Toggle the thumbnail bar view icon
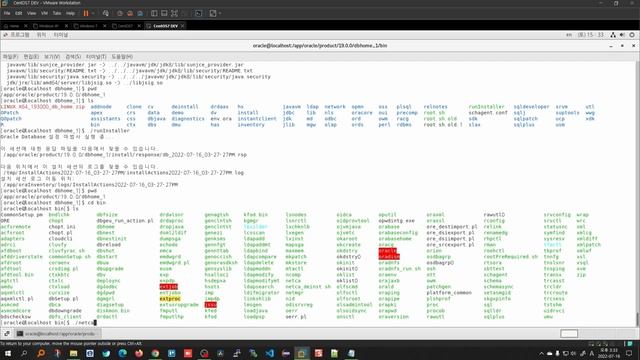The height and width of the screenshot is (360, 640). point(164,13)
